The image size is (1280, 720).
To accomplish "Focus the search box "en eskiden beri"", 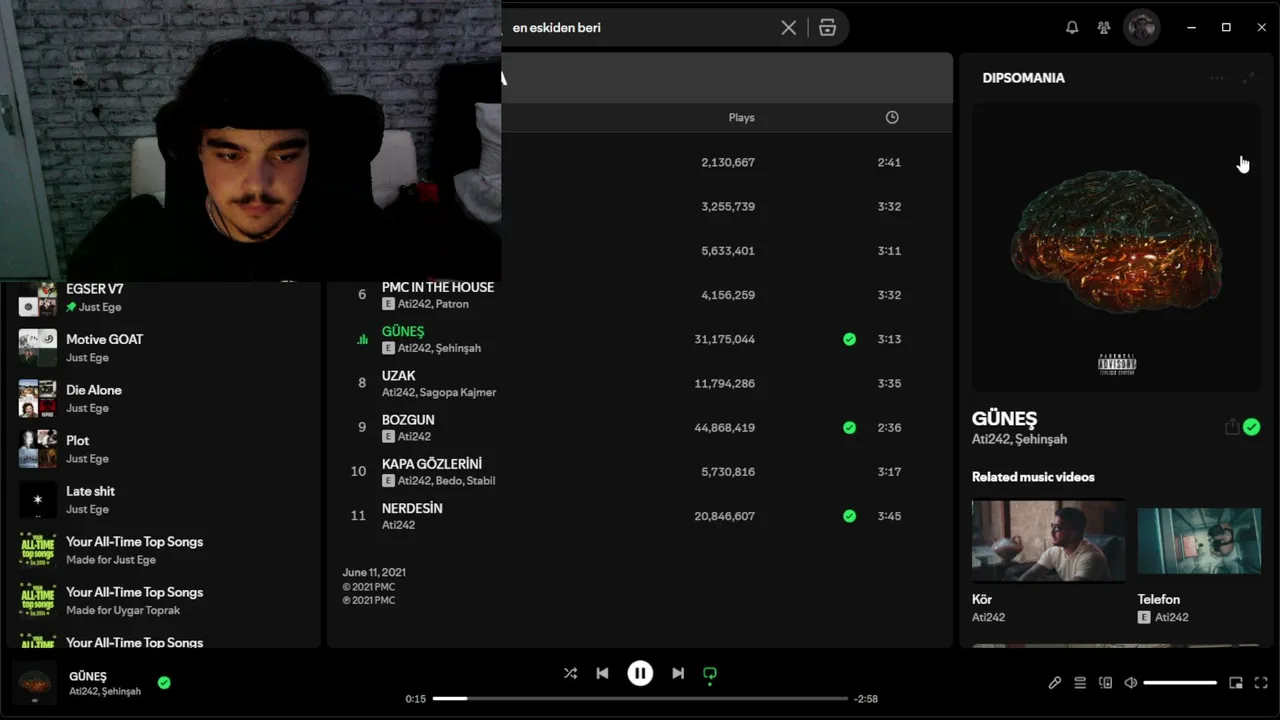I will [x=640, y=28].
